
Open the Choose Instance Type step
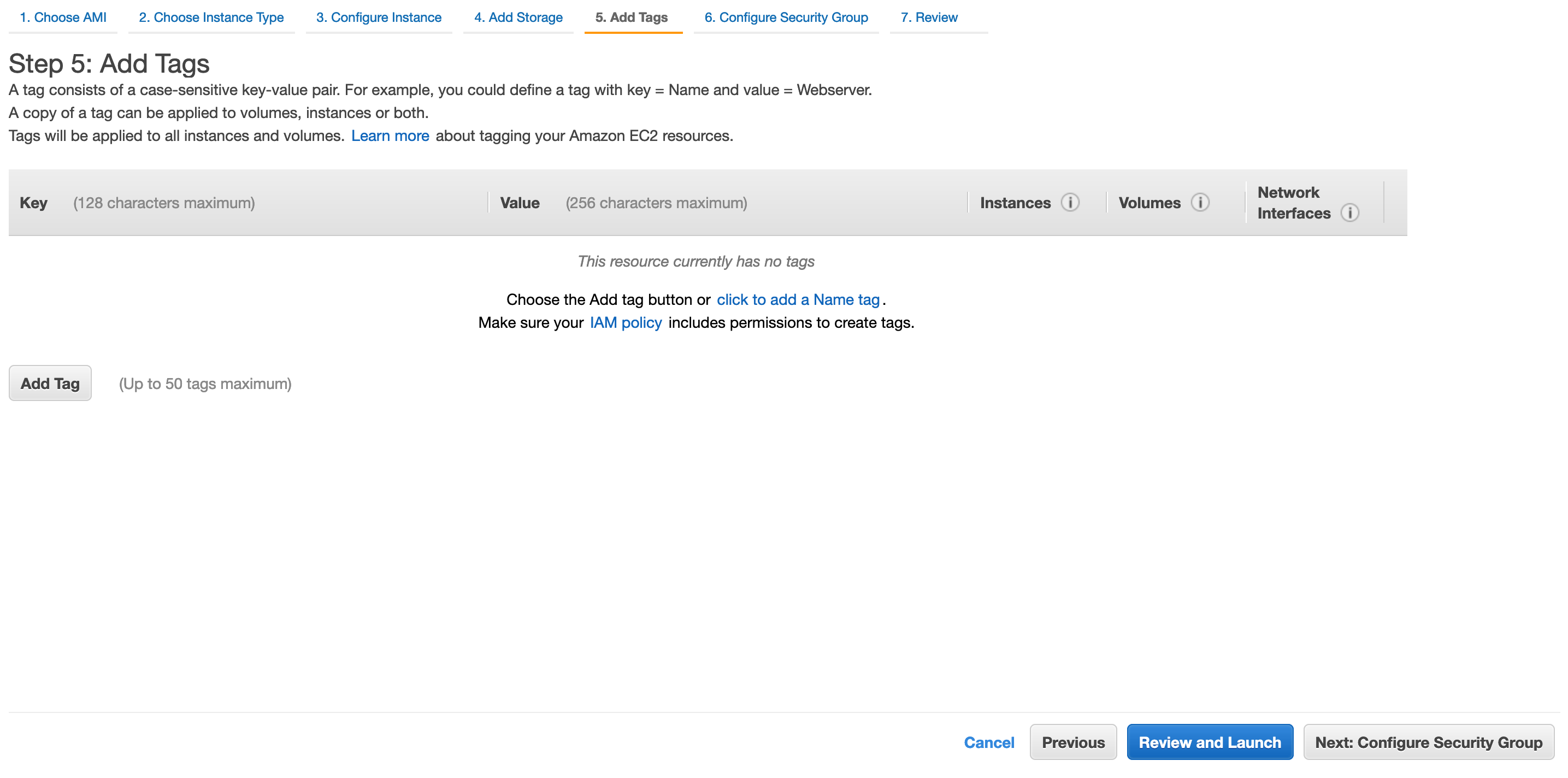(211, 17)
